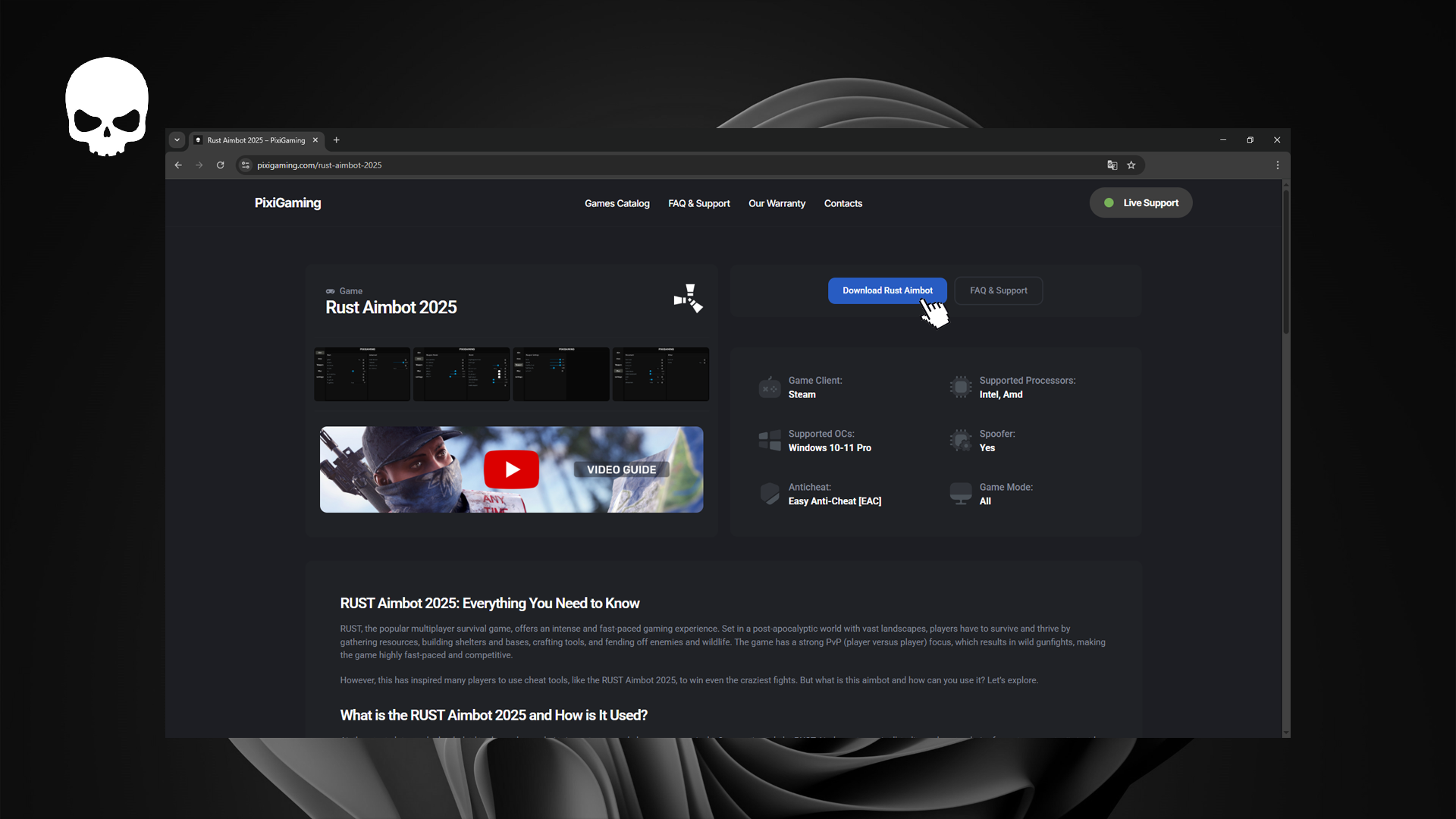This screenshot has height=819, width=1456.
Task: Open the Contacts page
Action: [x=843, y=204]
